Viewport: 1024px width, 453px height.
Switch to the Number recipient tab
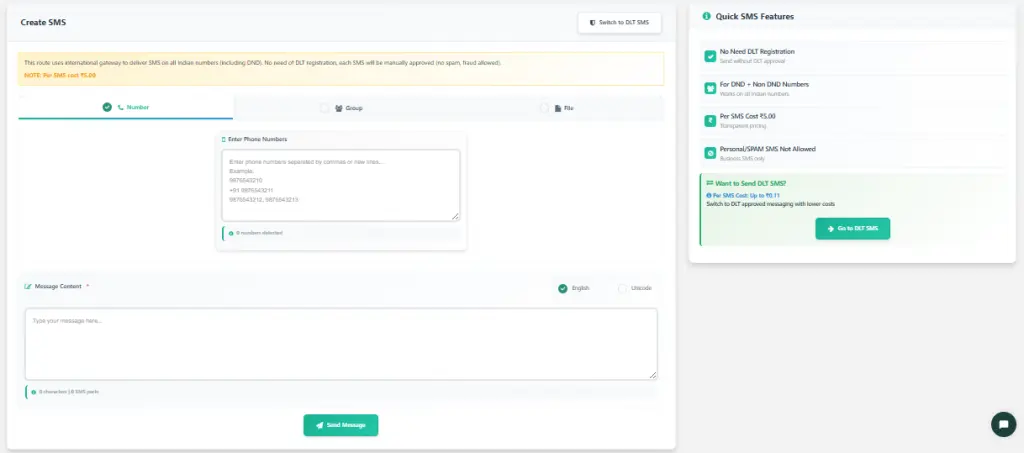[x=126, y=107]
